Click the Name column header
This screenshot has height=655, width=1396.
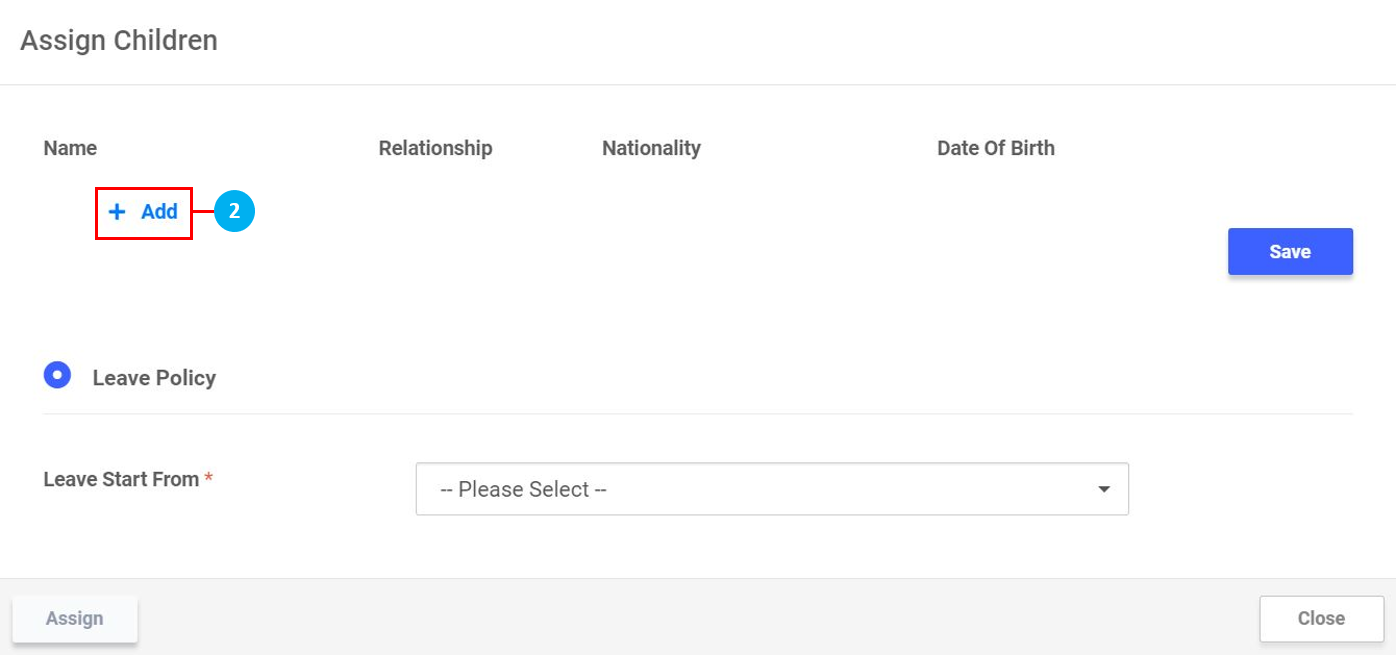click(x=70, y=148)
